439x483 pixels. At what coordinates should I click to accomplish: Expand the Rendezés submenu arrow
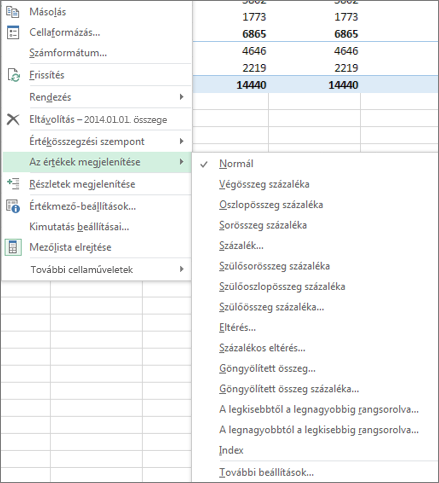(181, 97)
